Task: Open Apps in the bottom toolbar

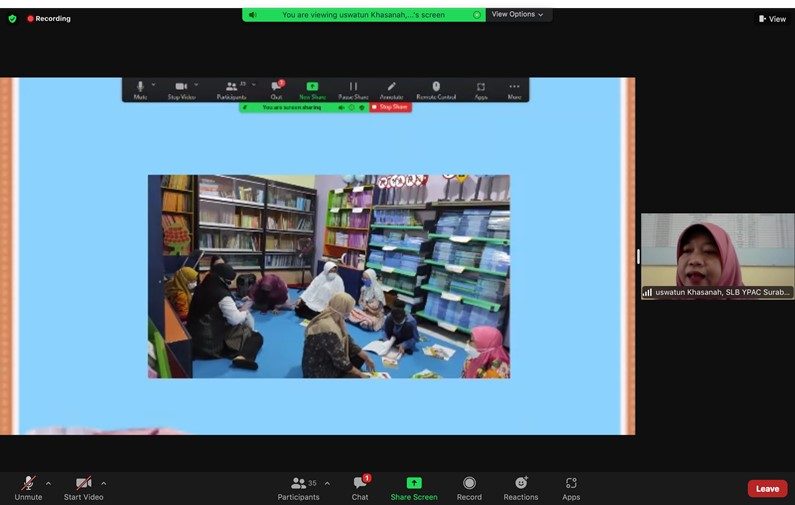Action: 571,487
